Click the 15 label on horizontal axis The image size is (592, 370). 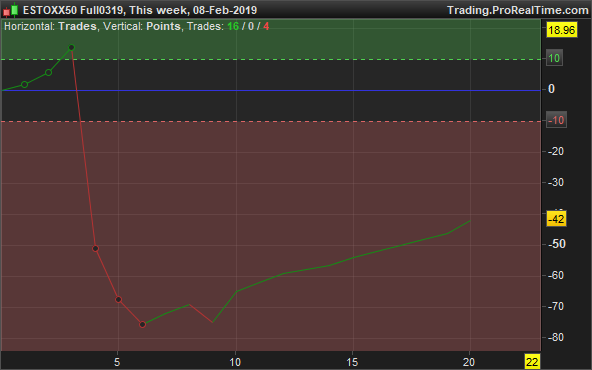click(352, 362)
